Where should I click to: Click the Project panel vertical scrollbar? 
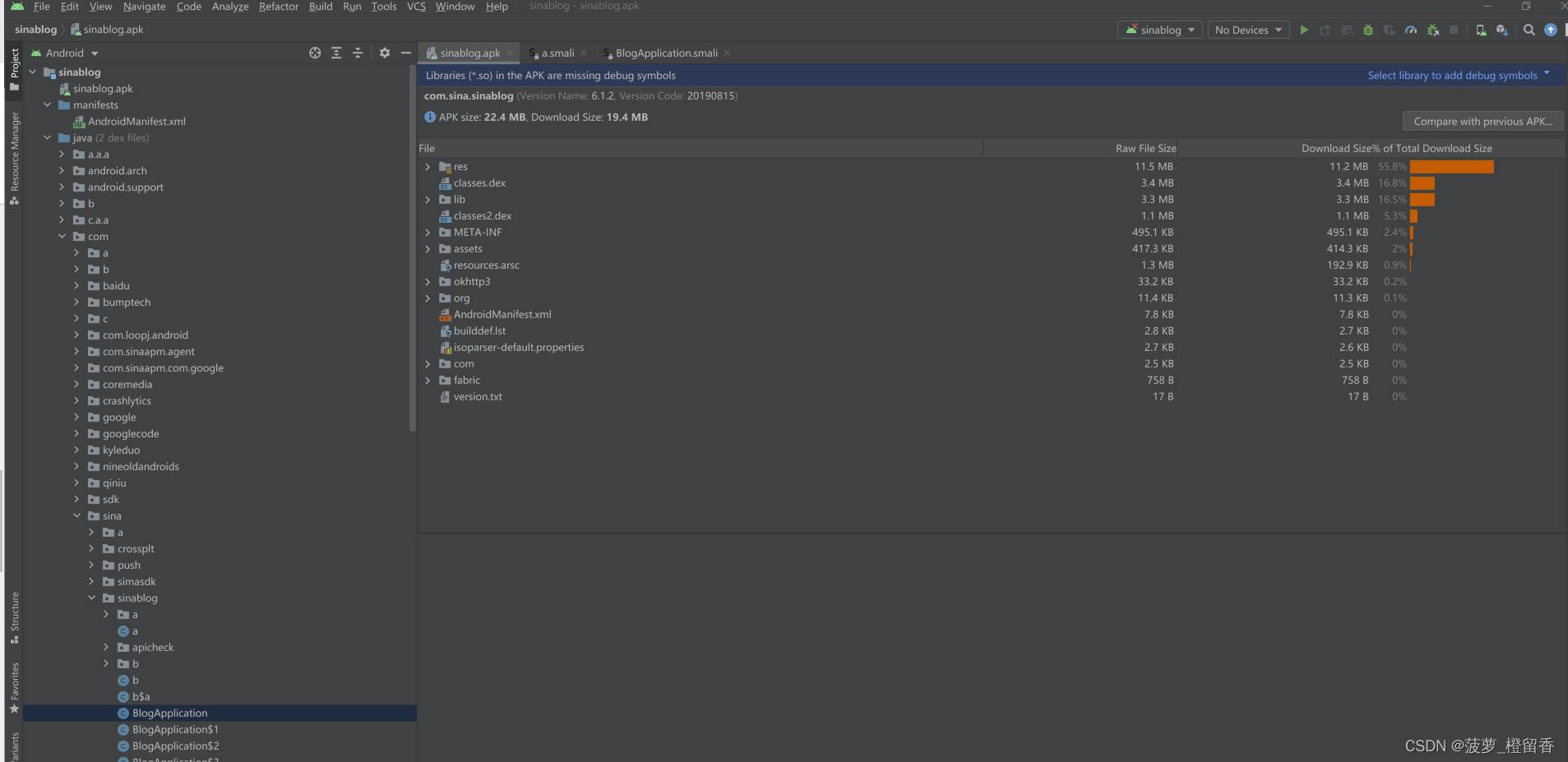[x=413, y=247]
